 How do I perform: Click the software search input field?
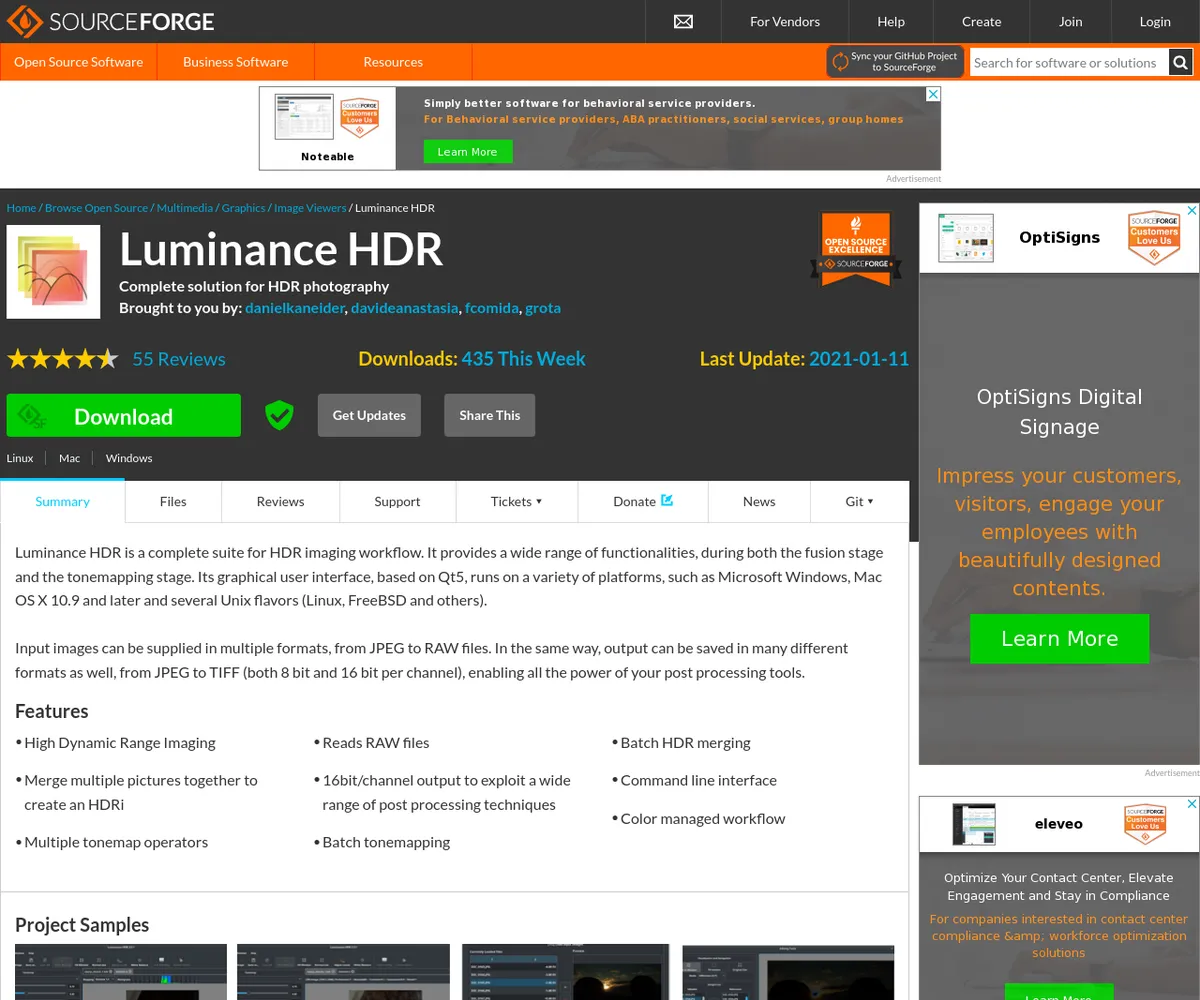click(1066, 62)
